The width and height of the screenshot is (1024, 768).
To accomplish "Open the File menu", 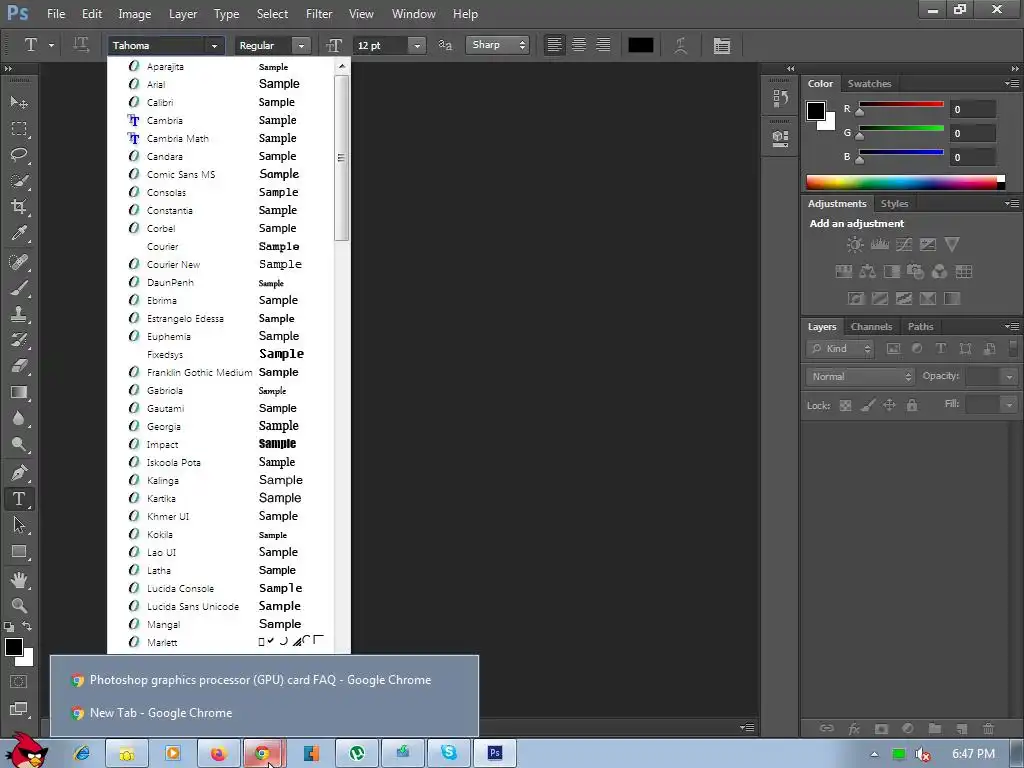I will [56, 14].
